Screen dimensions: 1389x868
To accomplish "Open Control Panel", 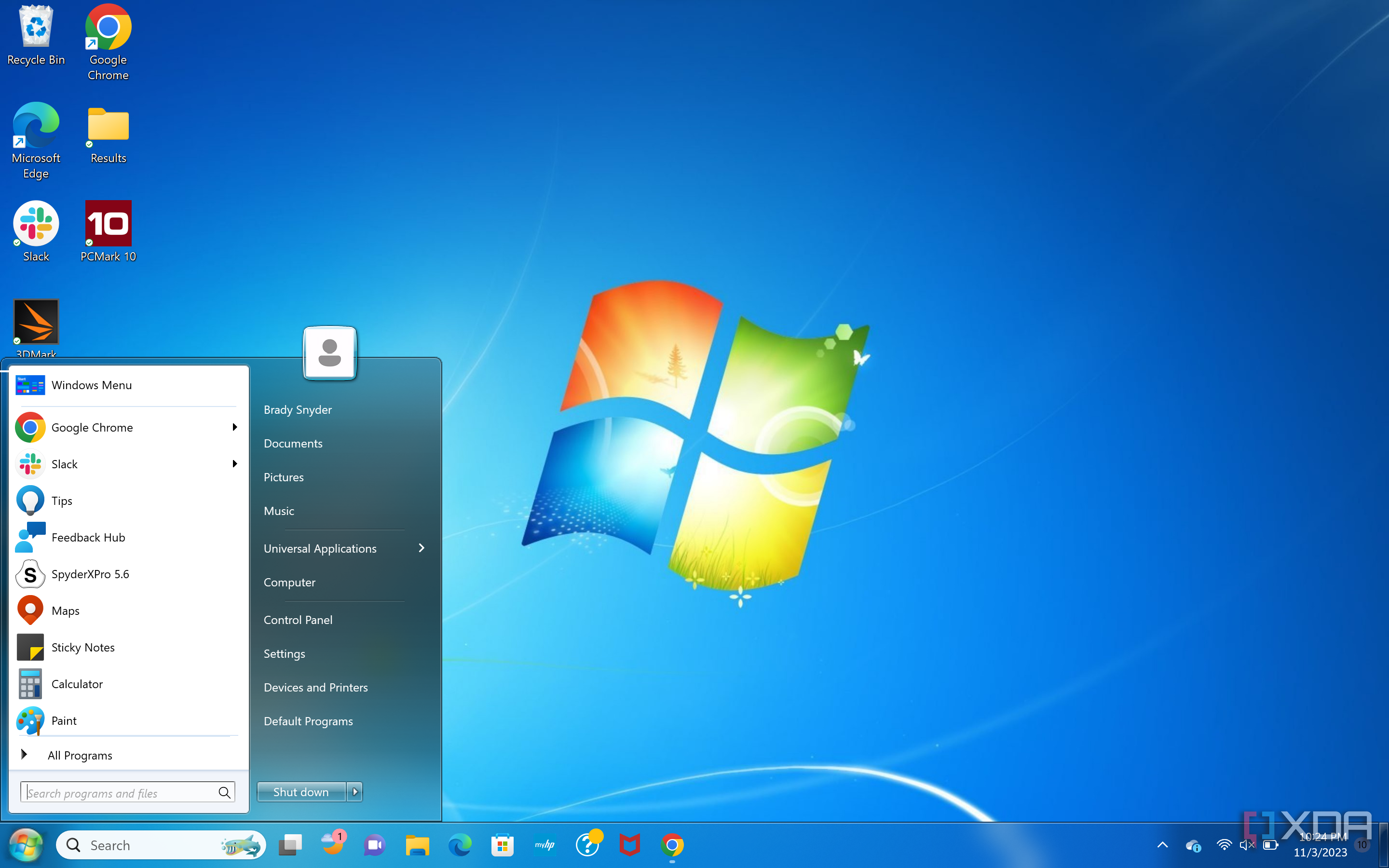I will [x=298, y=620].
